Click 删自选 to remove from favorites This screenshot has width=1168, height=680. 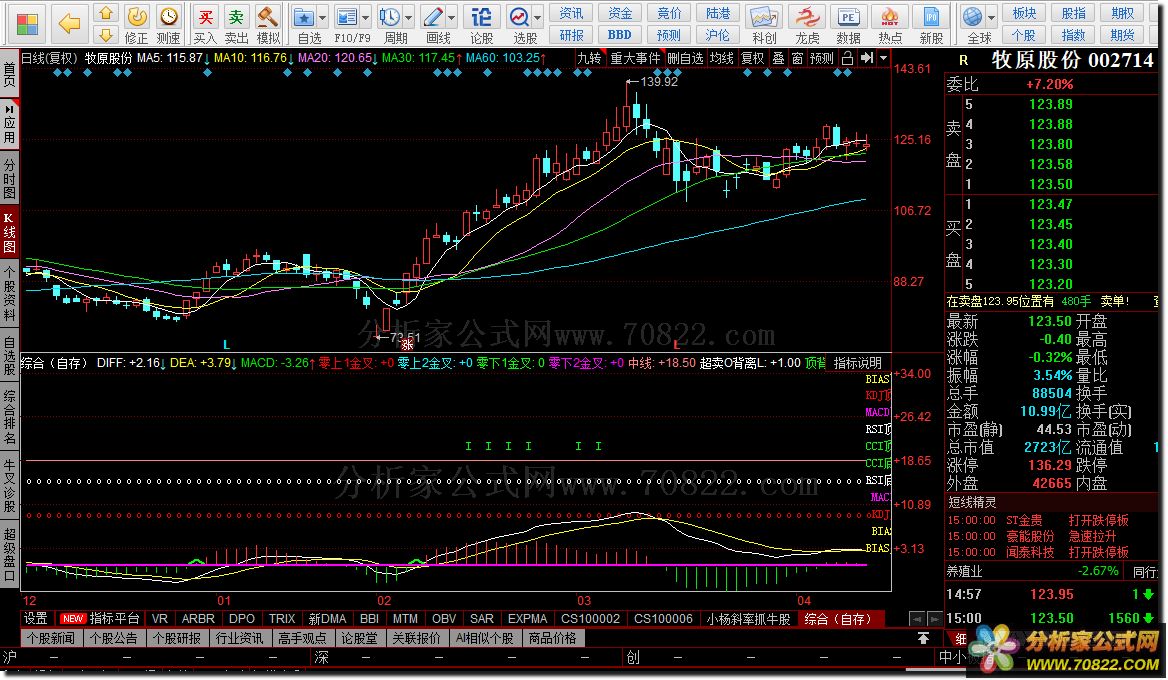pos(685,57)
